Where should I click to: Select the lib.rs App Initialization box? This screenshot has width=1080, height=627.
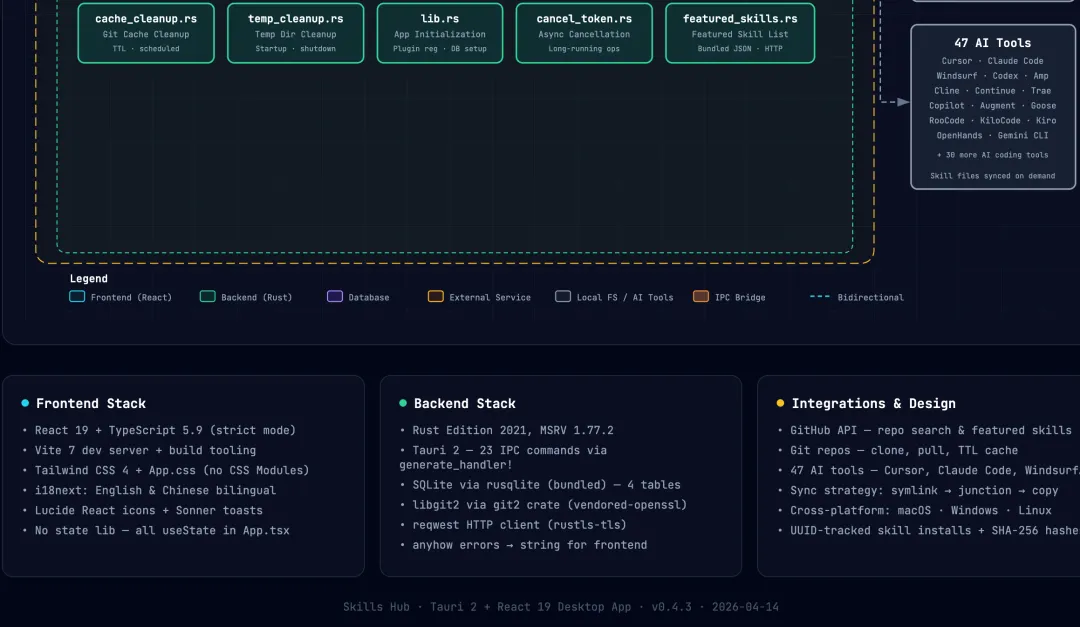[440, 33]
